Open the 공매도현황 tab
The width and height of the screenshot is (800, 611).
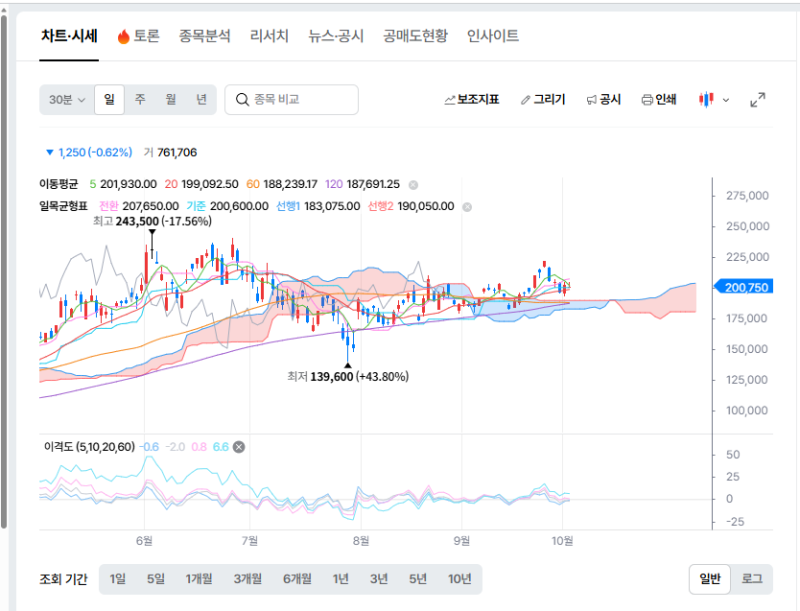(415, 36)
